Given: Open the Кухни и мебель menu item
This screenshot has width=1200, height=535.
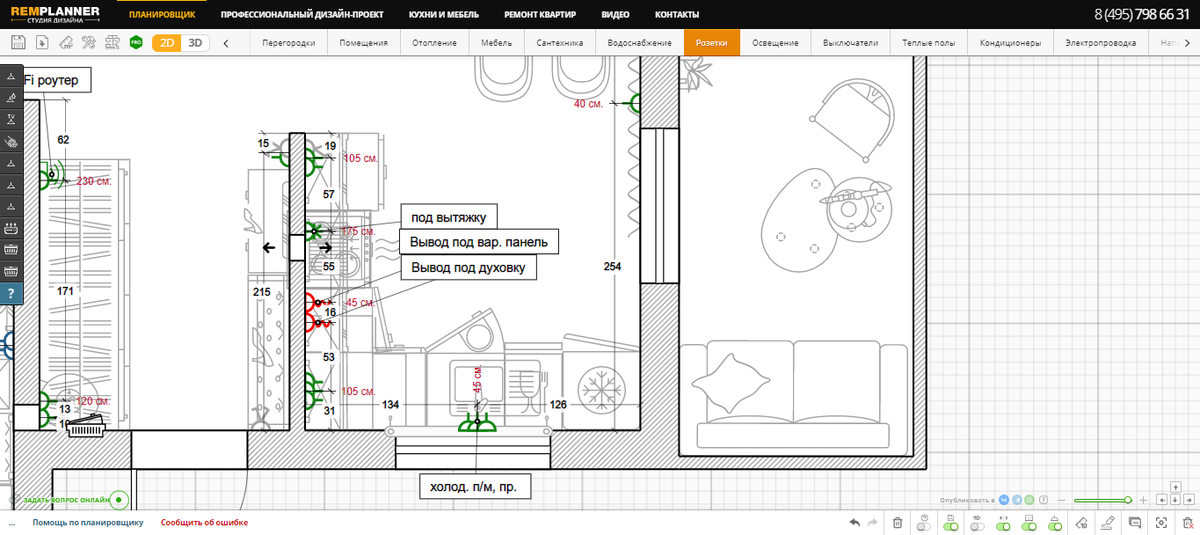Looking at the screenshot, I should tap(444, 14).
